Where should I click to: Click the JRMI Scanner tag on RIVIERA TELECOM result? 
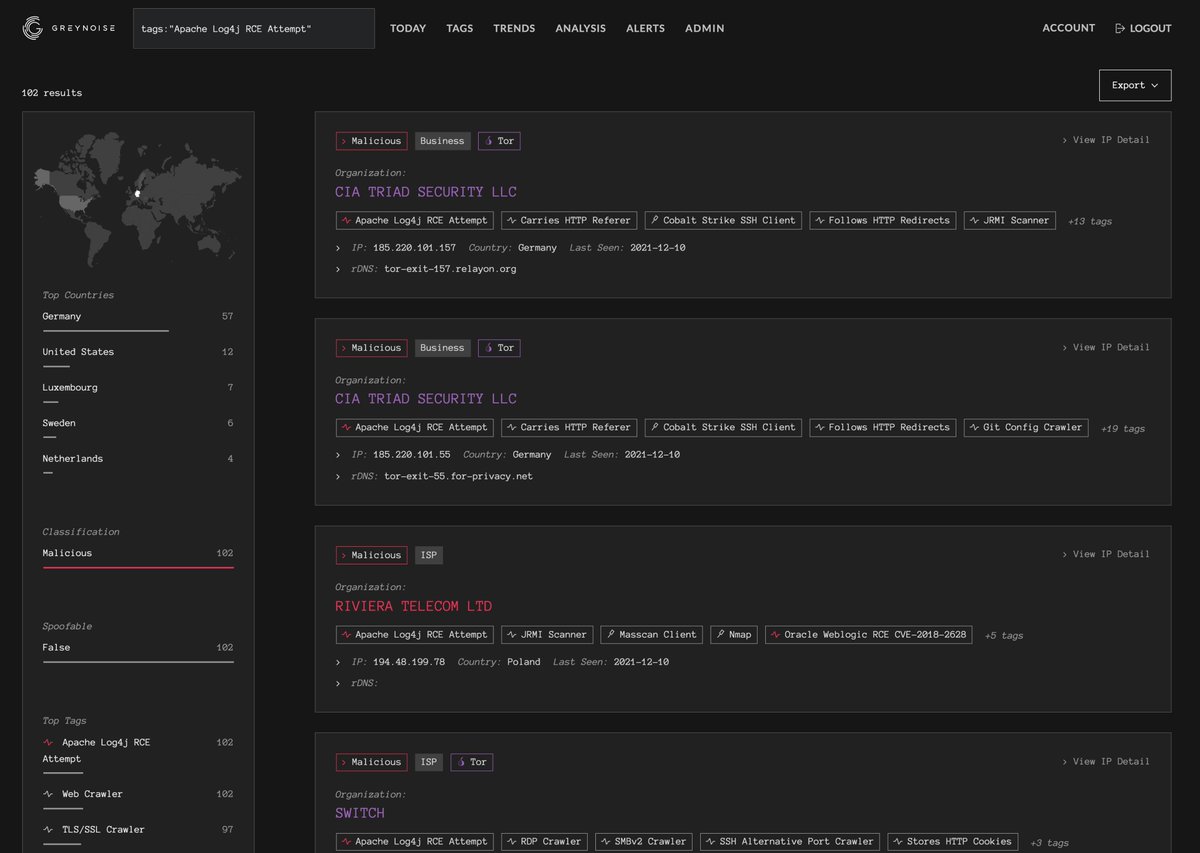coord(547,633)
